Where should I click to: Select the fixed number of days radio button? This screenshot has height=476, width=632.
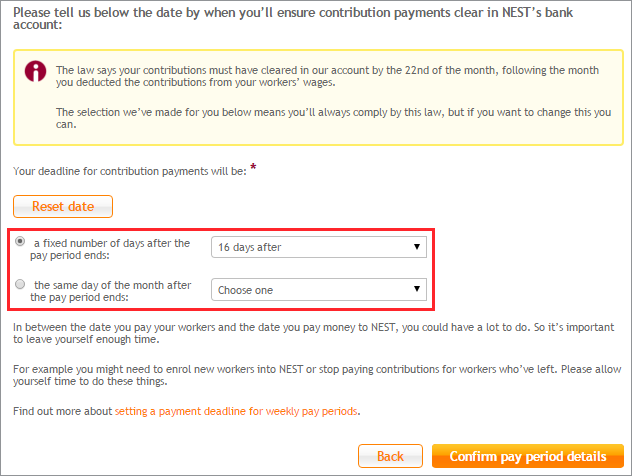(20, 241)
